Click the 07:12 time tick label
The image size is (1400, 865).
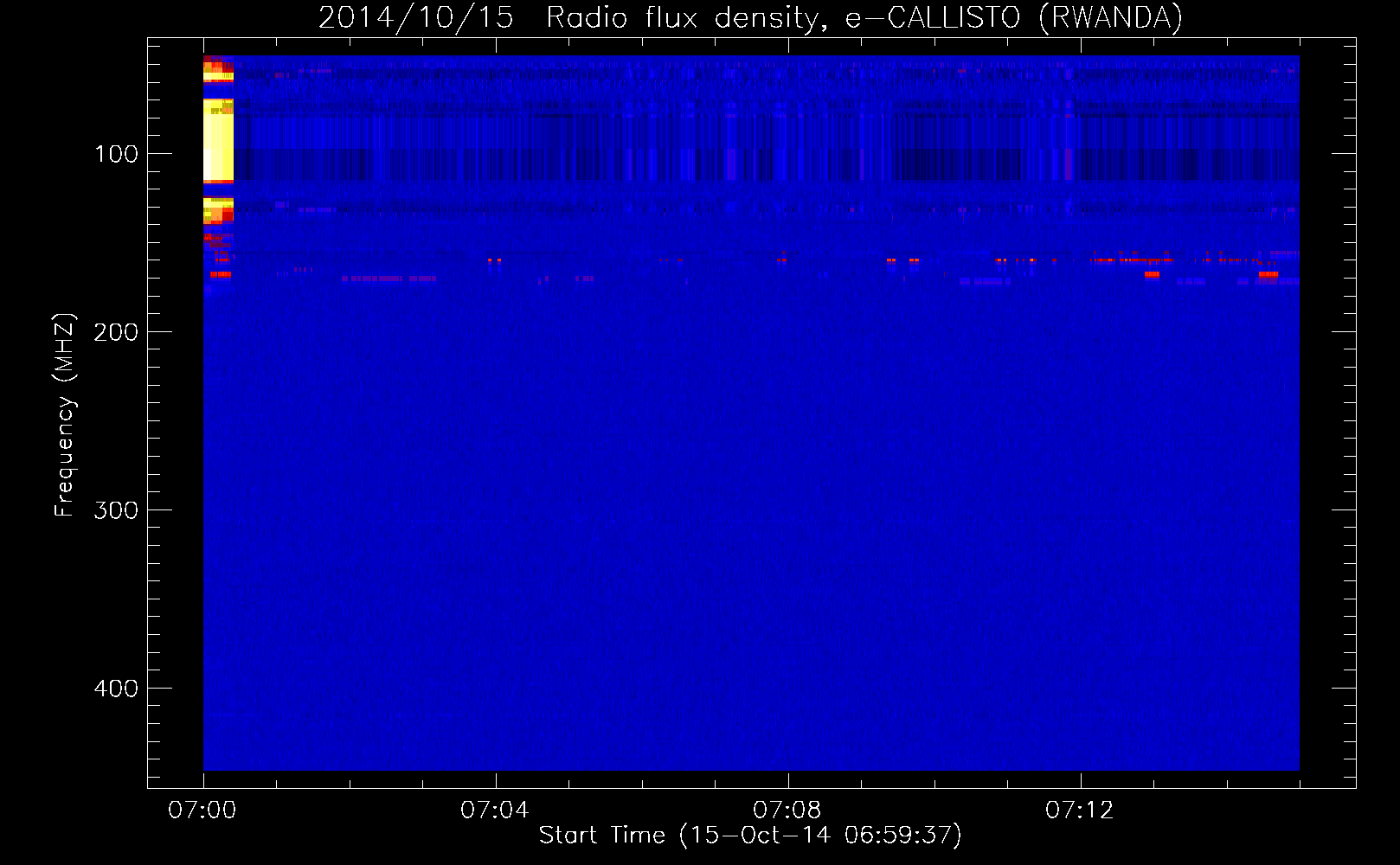point(1080,811)
